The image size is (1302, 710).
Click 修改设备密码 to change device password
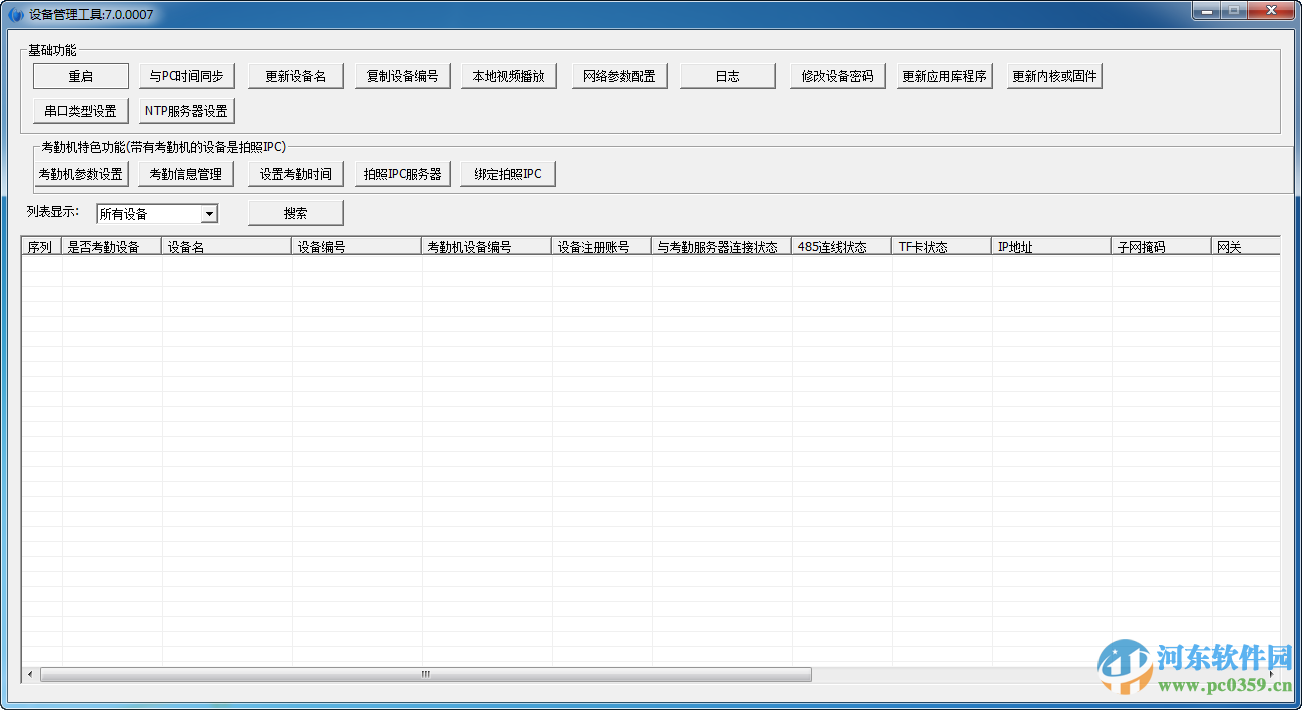[x=835, y=75]
